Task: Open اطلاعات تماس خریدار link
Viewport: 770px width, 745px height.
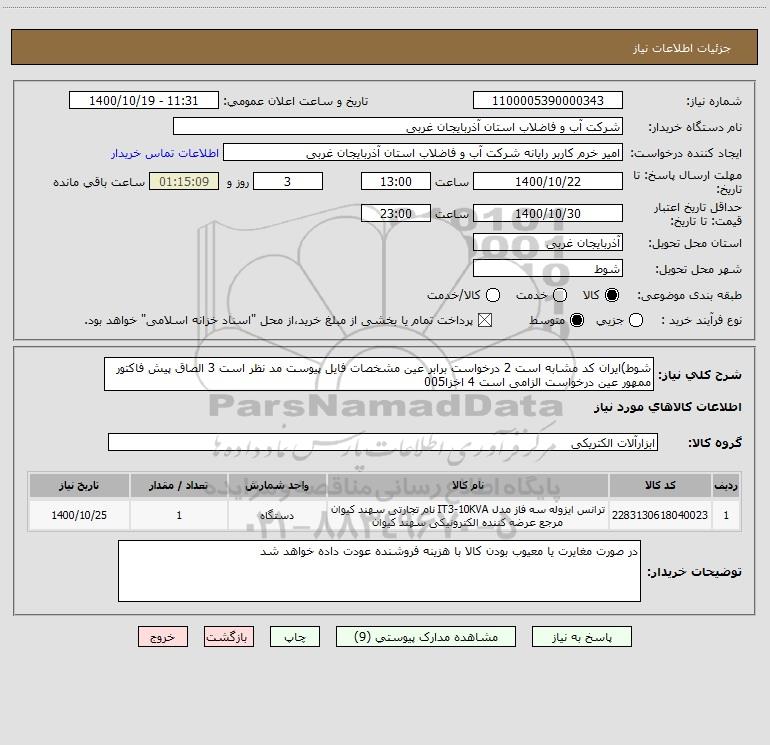Action: point(165,153)
